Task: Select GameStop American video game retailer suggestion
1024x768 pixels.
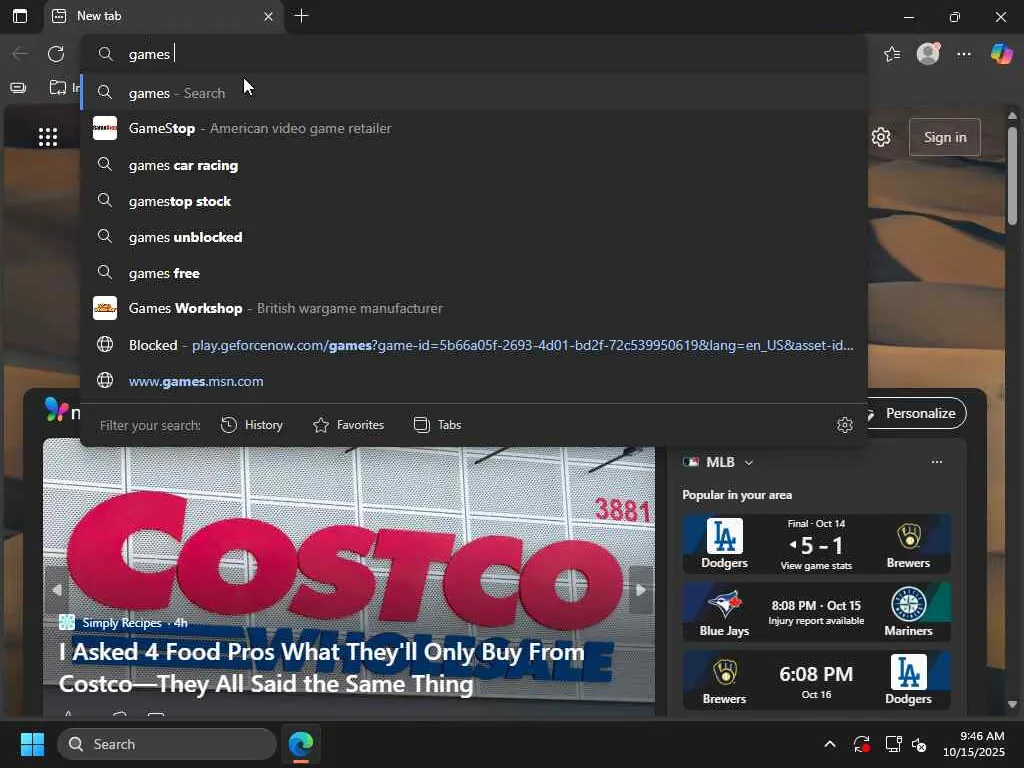Action: [474, 129]
